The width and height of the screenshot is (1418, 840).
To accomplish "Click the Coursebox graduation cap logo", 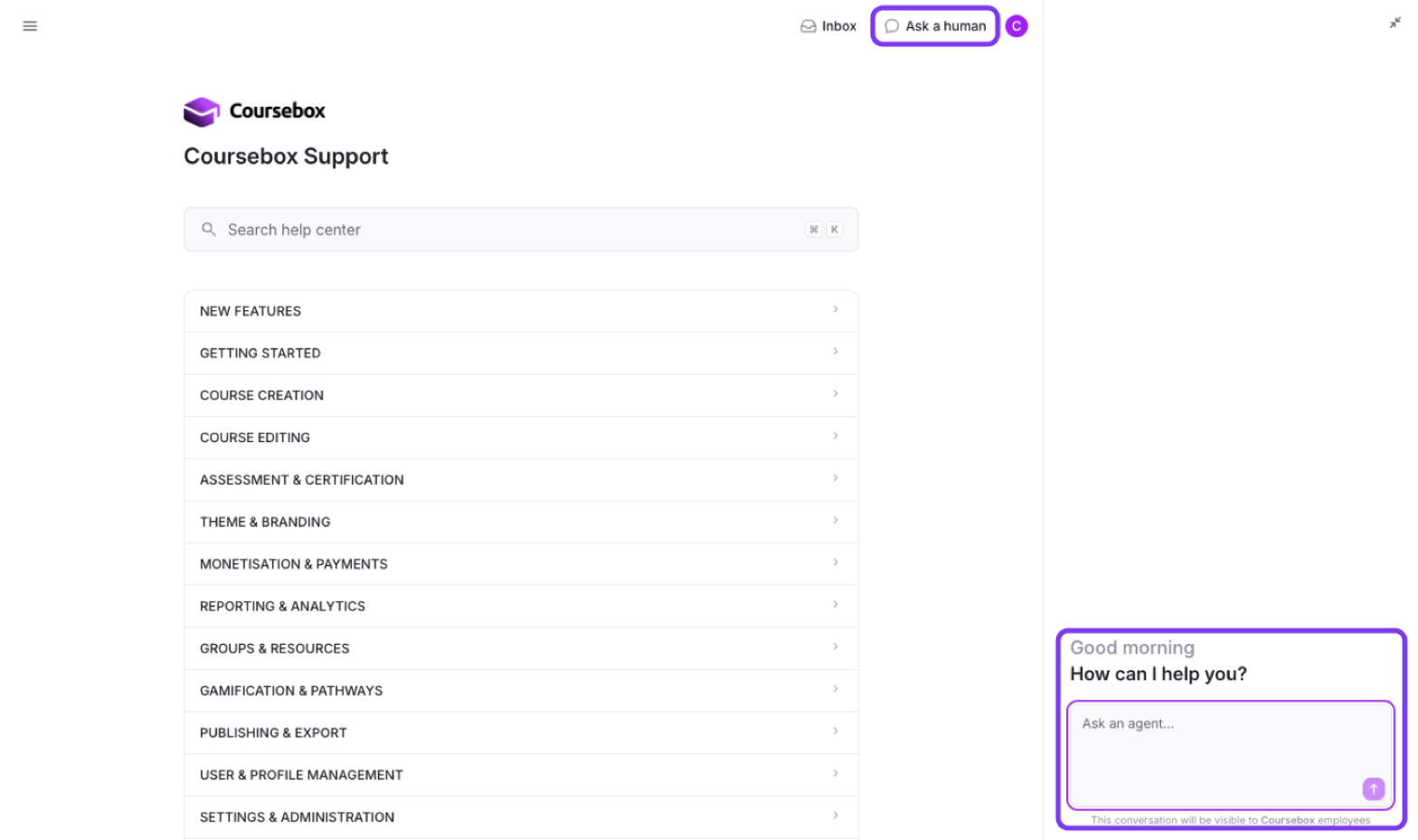I will click(202, 111).
